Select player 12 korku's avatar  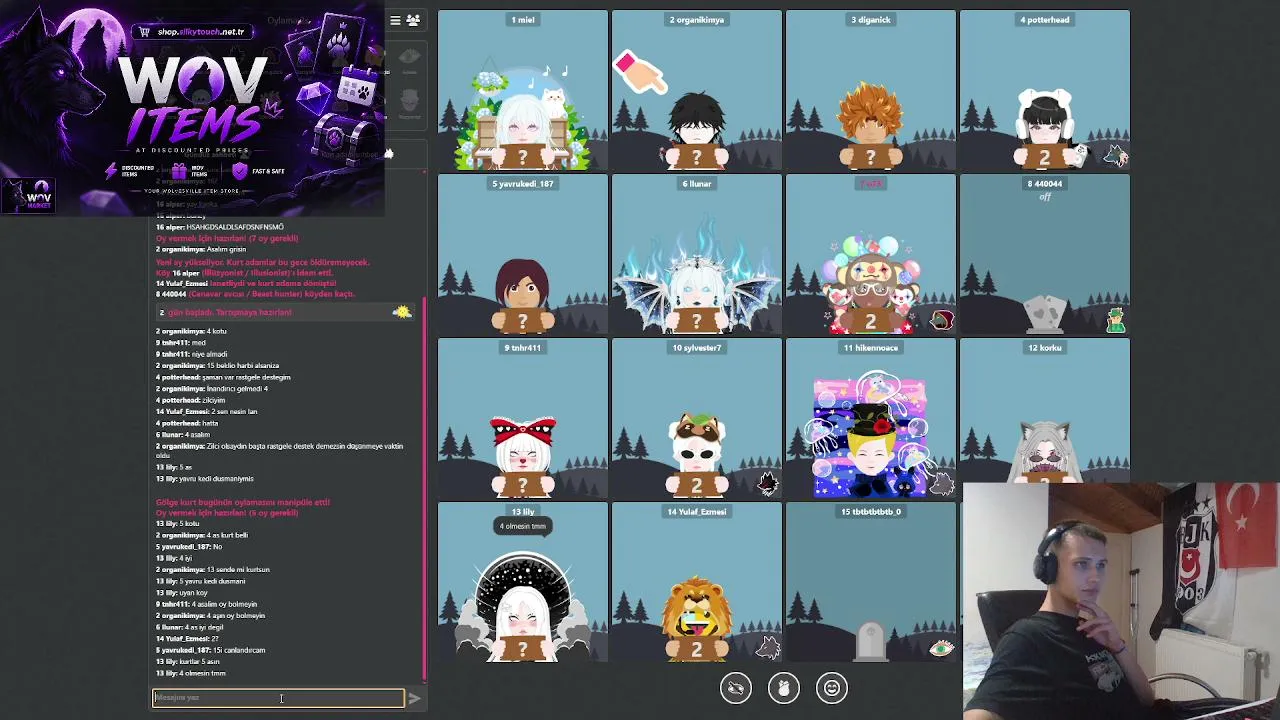click(1045, 453)
